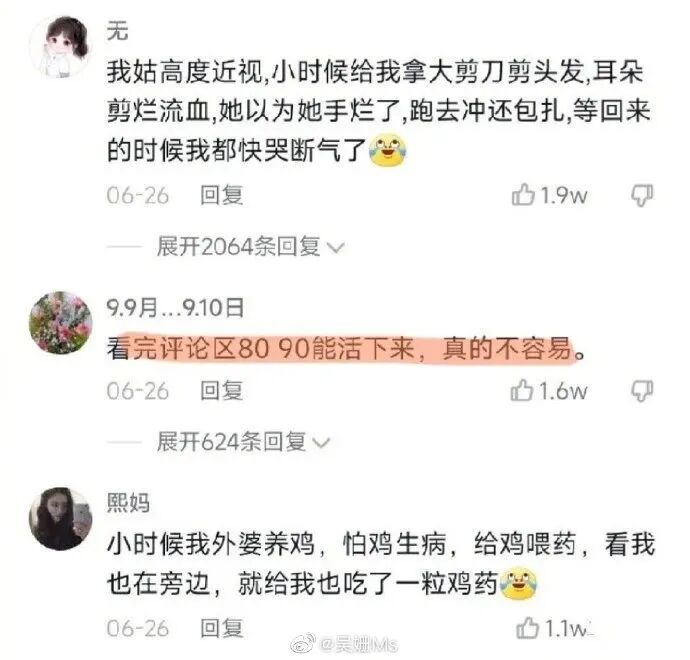Open the profile avatar of user 无
This screenshot has width=690, height=660.
[x=61, y=48]
